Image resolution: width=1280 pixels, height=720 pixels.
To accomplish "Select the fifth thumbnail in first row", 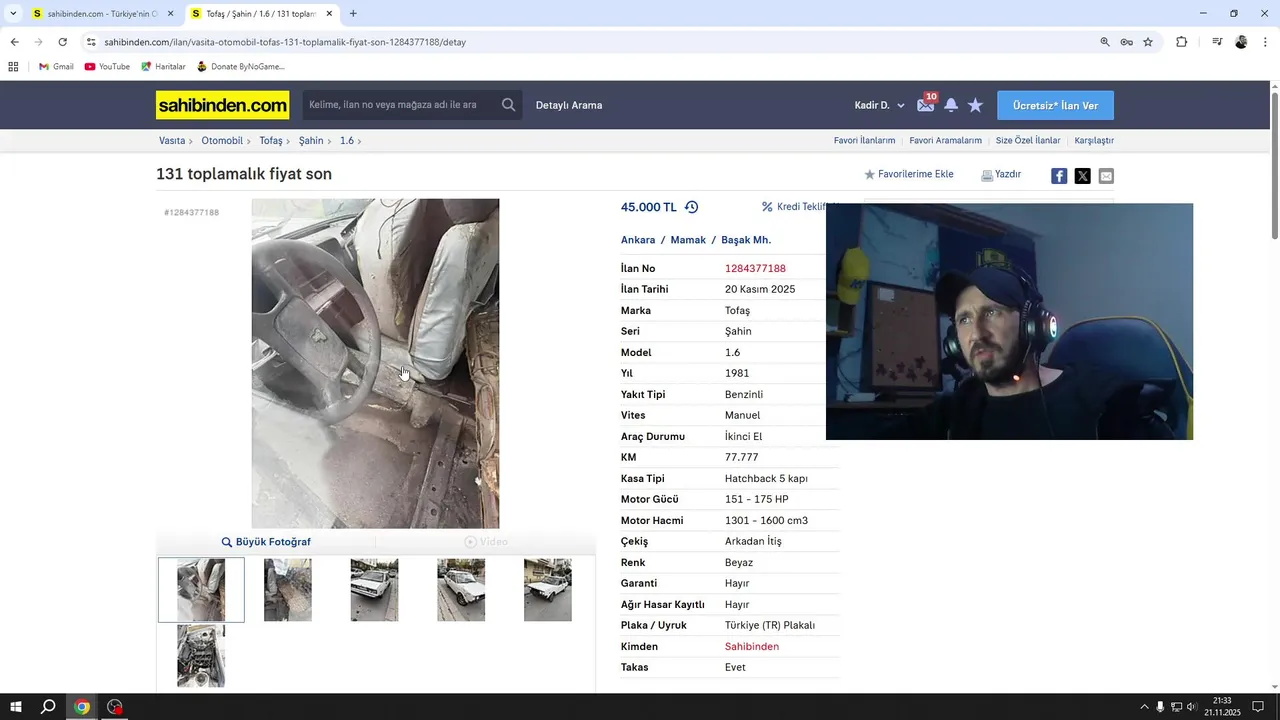I will pyautogui.click(x=548, y=590).
